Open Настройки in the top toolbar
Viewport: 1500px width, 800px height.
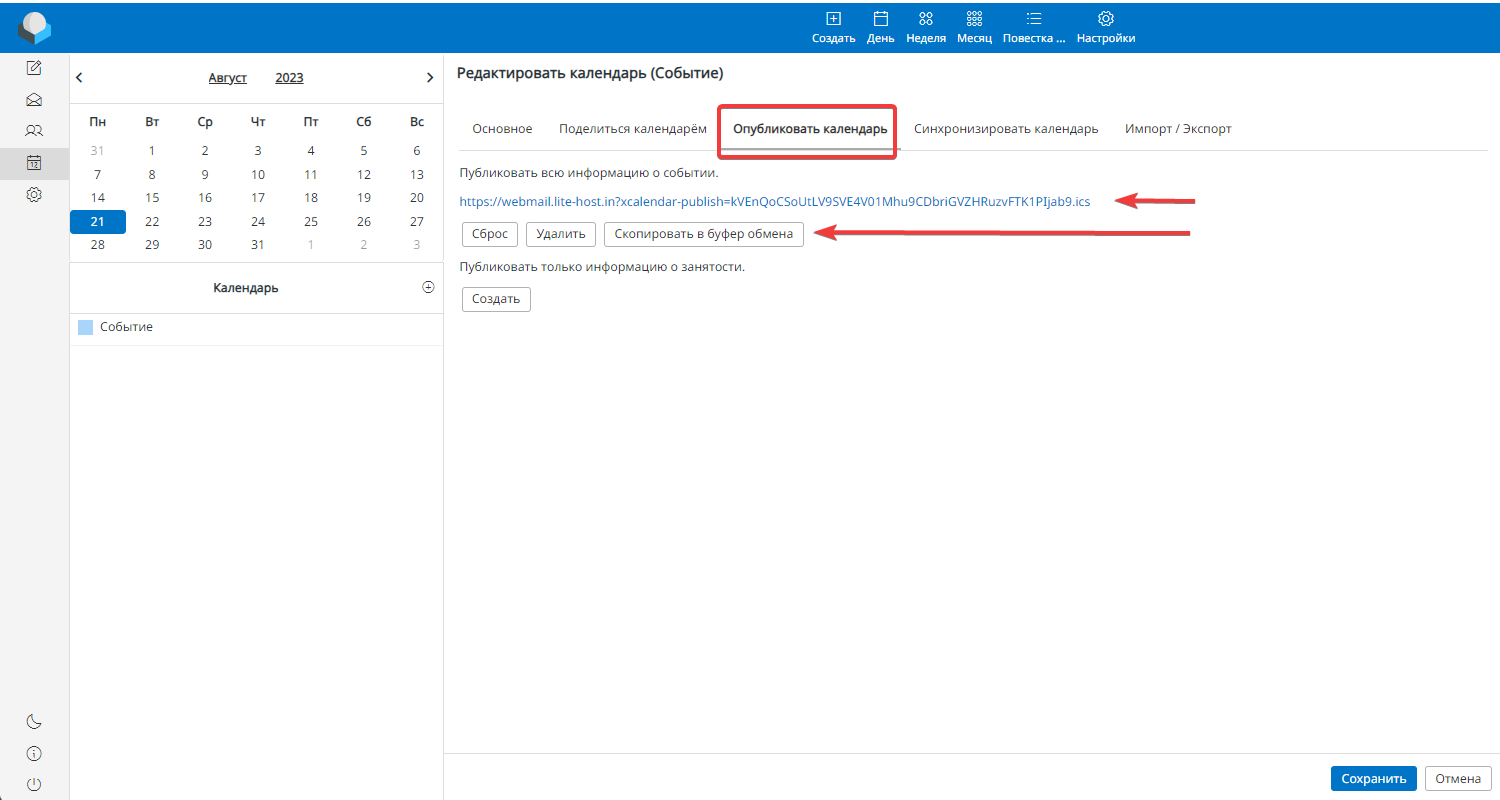pos(1106,28)
